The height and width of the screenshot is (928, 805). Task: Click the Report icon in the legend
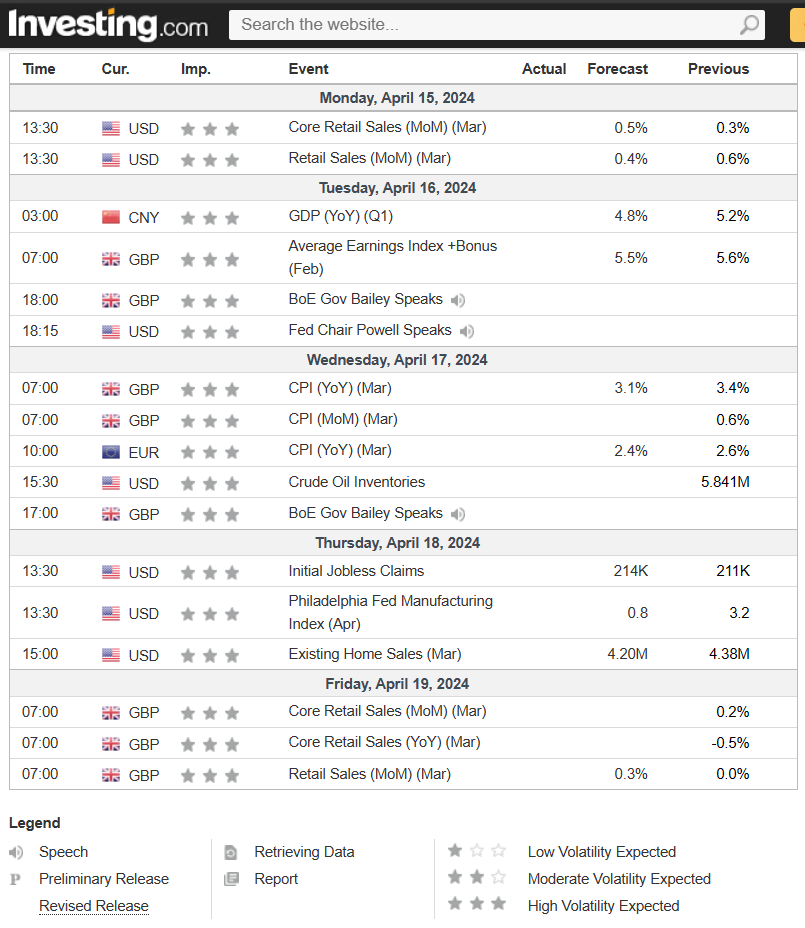231,879
